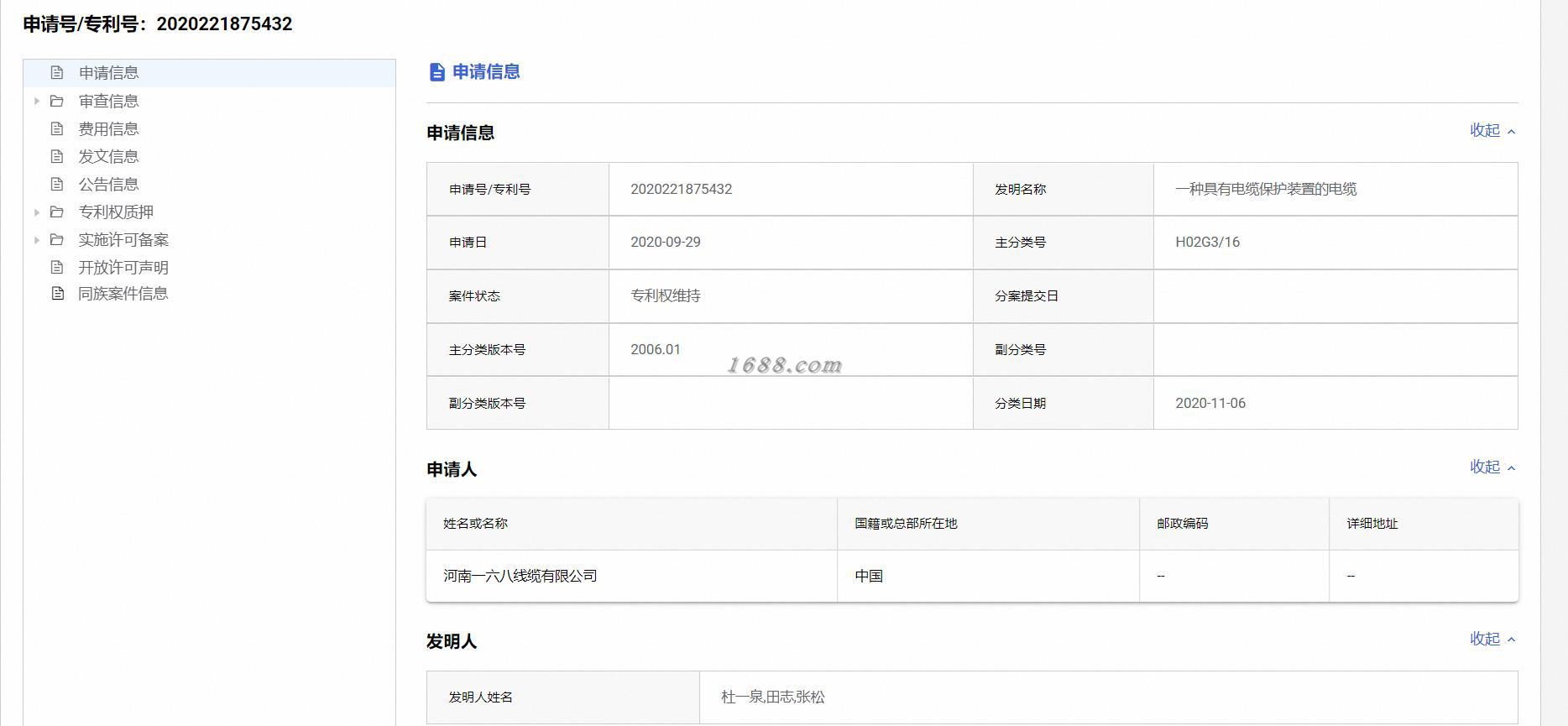The width and height of the screenshot is (1568, 726).
Task: Click inventor names 杜一泉,田志,张松
Action: coord(773,697)
